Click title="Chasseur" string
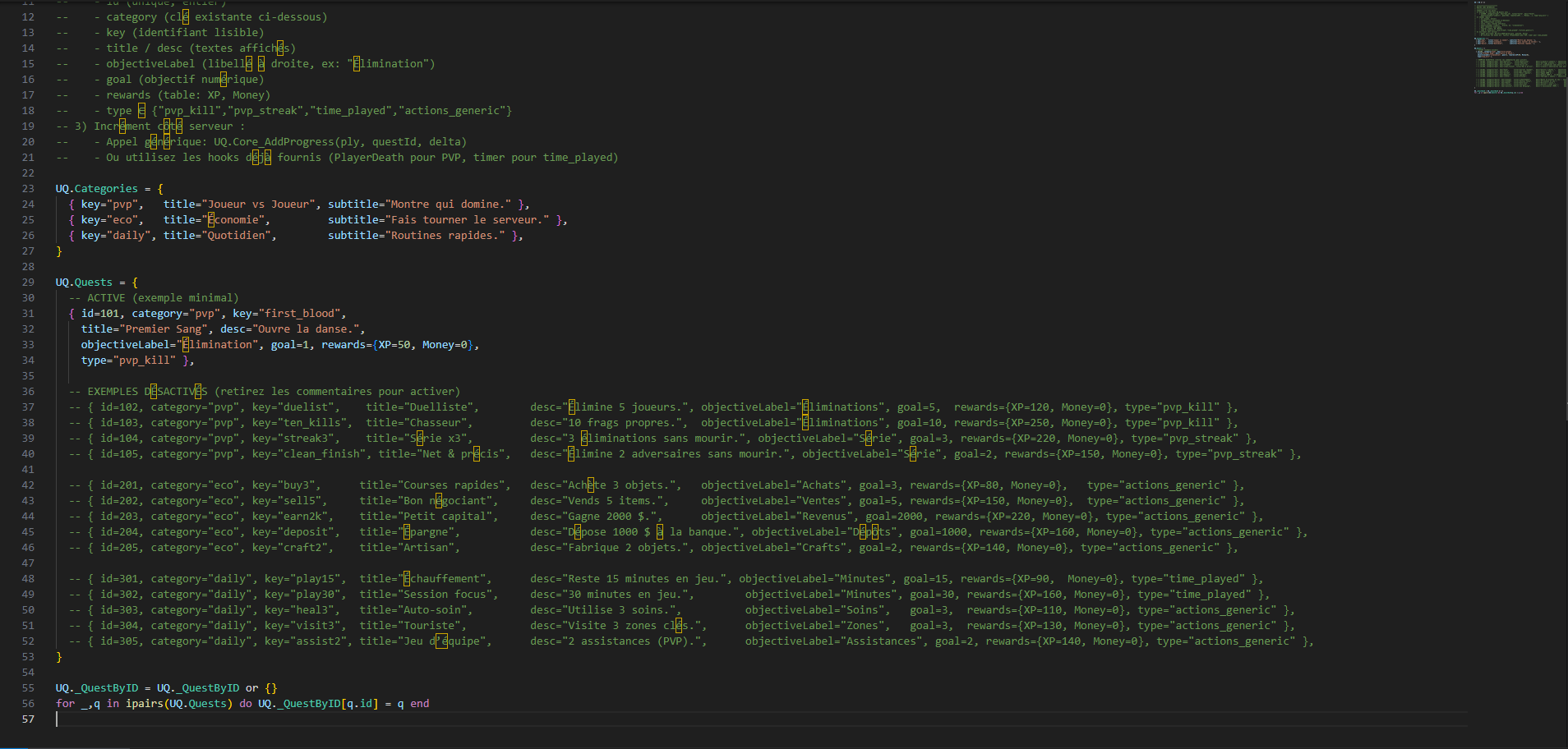The width and height of the screenshot is (1568, 749). click(417, 423)
